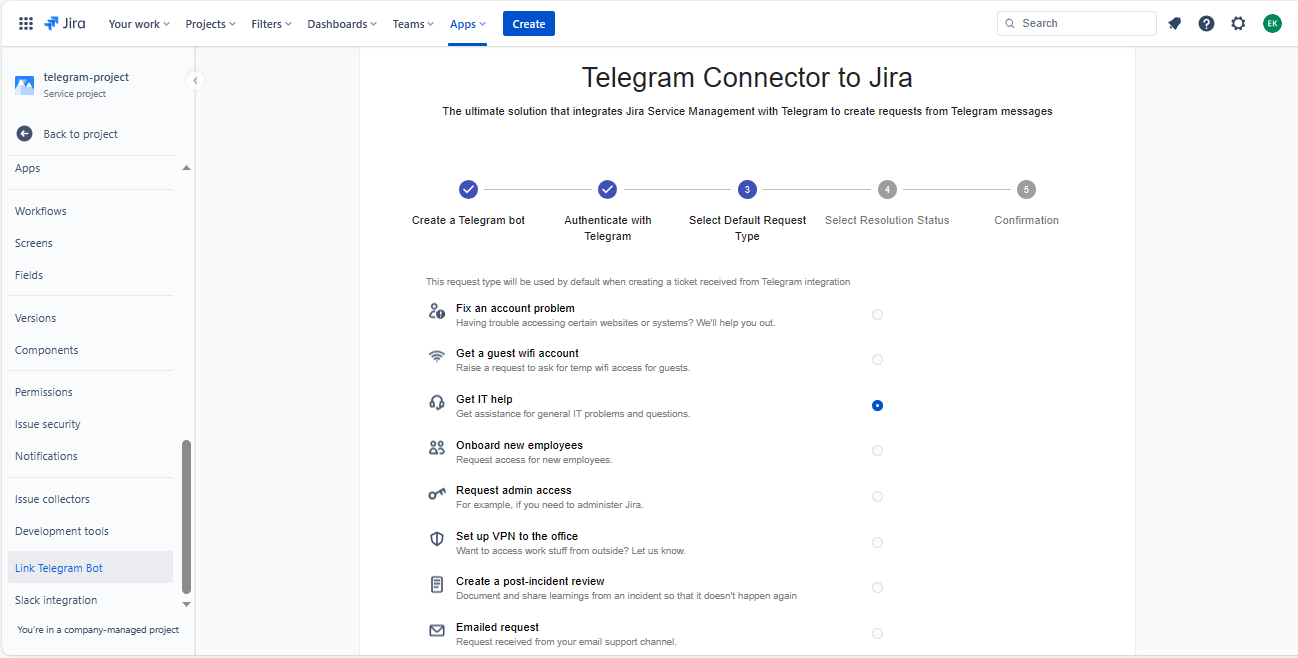Expand the Your work dropdown
This screenshot has height=658, width=1298.
click(139, 24)
